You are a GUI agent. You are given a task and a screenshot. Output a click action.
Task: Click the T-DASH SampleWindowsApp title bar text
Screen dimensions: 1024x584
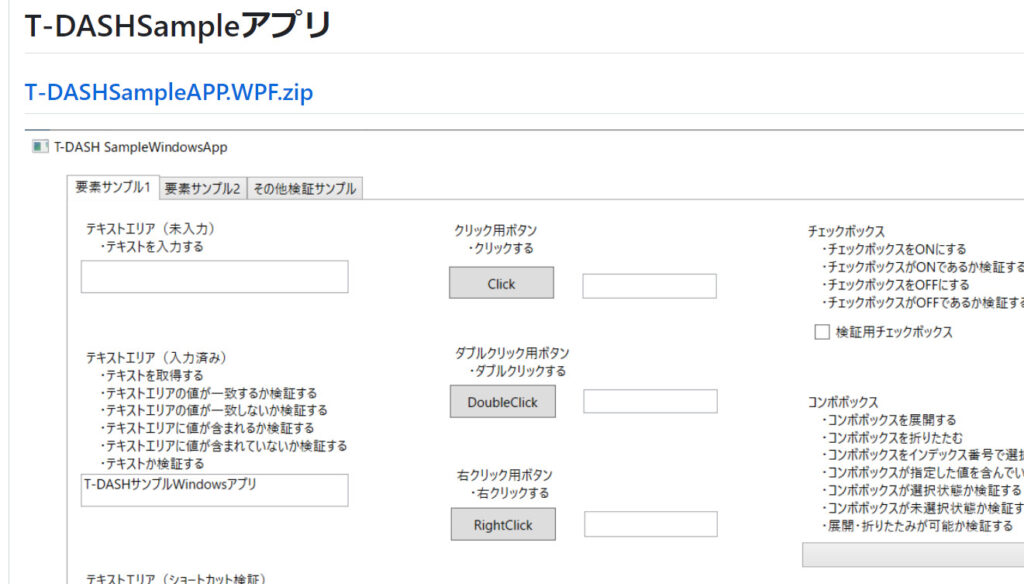(140, 147)
